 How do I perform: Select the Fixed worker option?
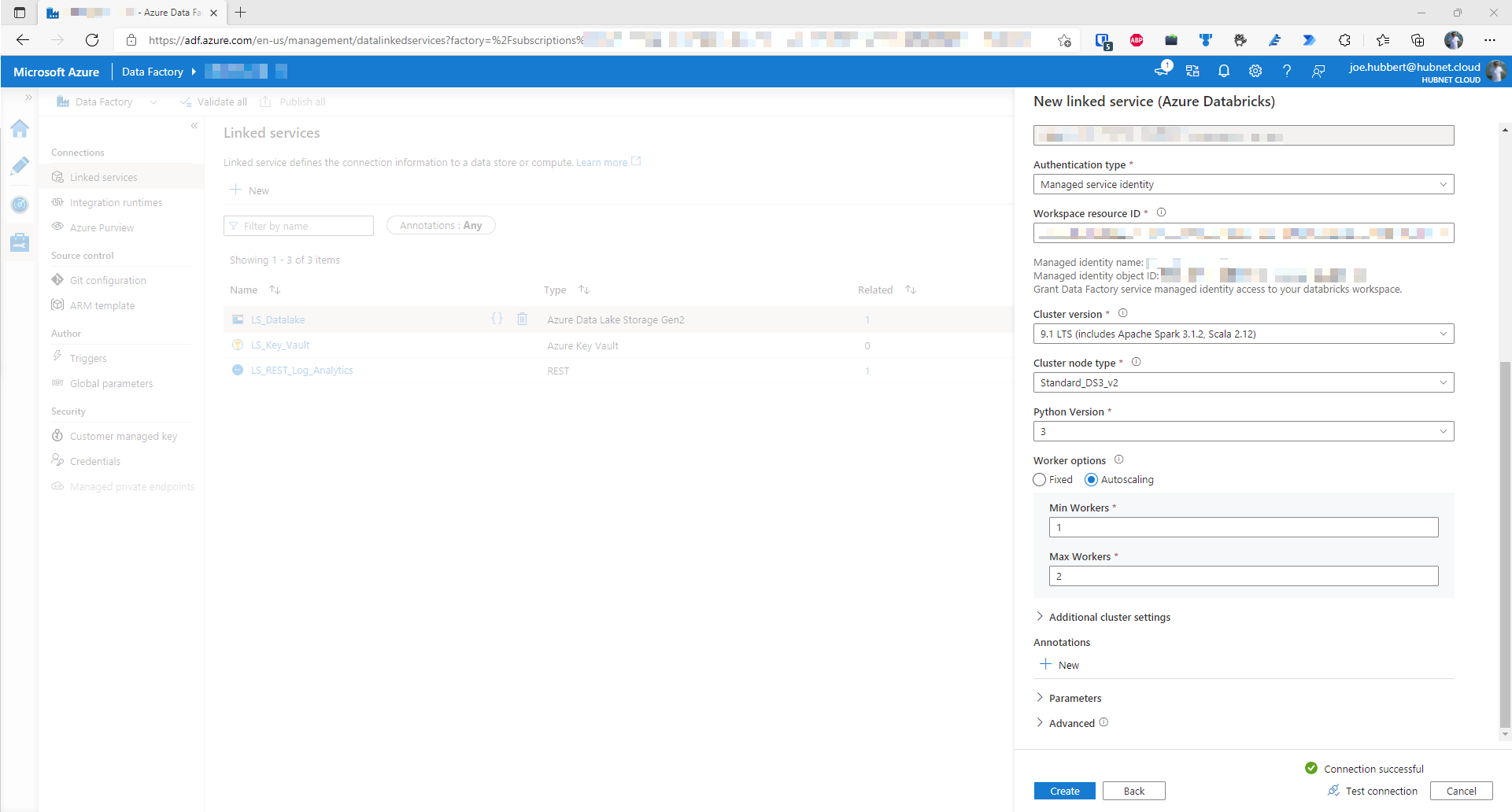coord(1040,480)
